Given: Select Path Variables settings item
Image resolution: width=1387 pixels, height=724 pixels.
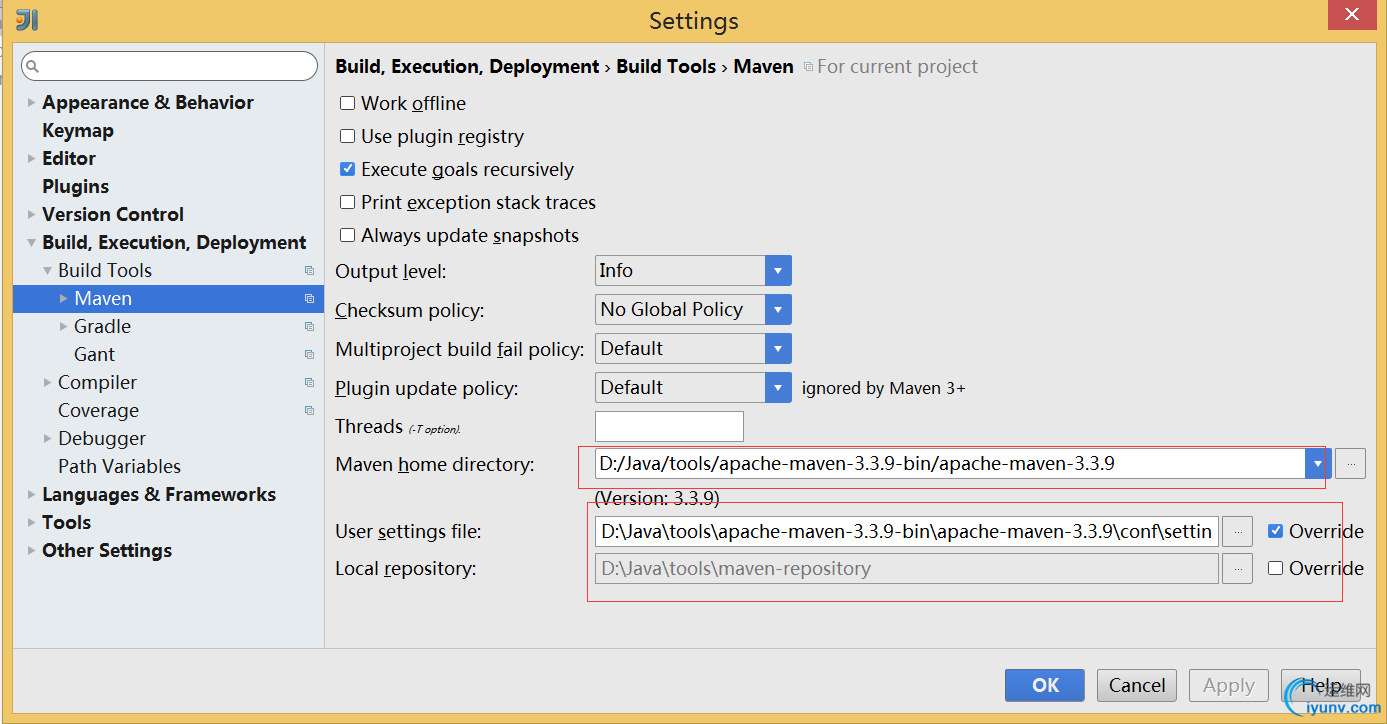Looking at the screenshot, I should (x=119, y=467).
